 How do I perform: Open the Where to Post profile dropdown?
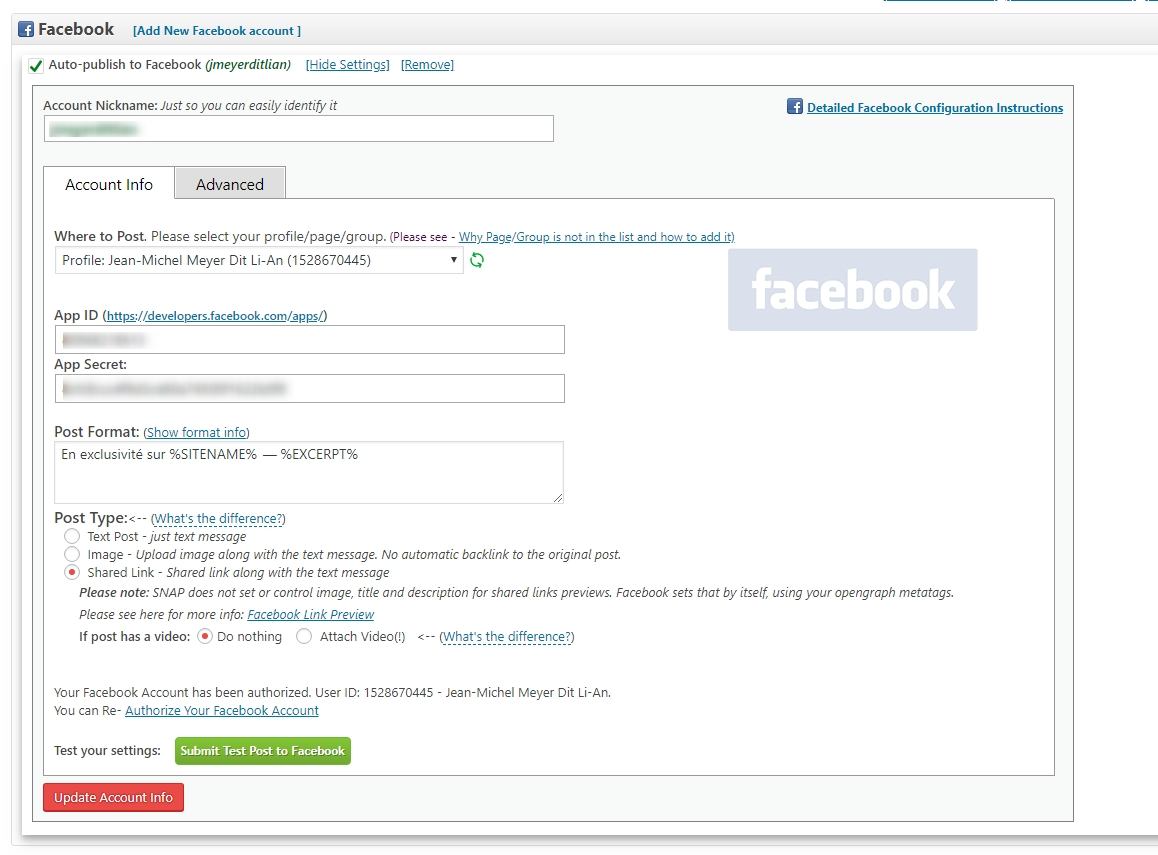point(259,260)
